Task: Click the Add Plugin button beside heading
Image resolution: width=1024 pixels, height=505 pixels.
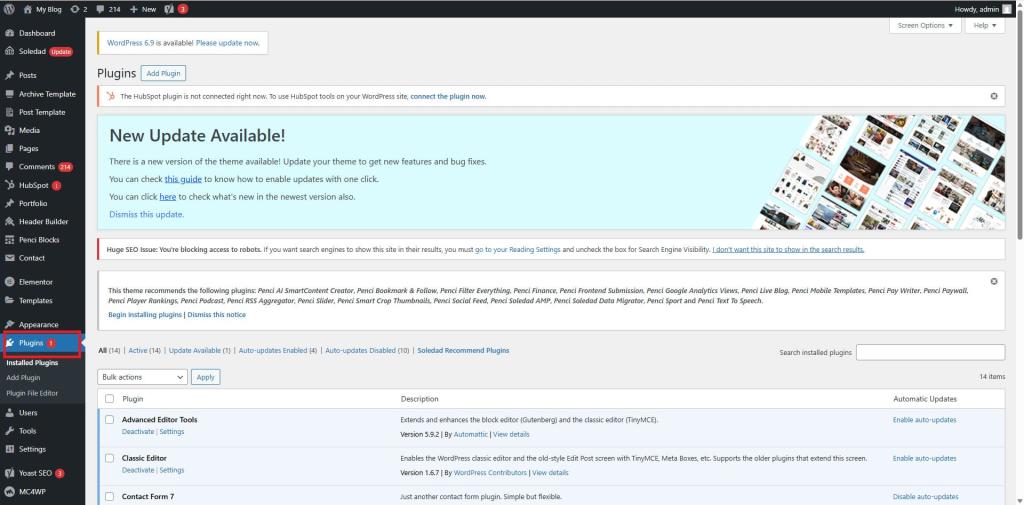Action: pos(163,74)
